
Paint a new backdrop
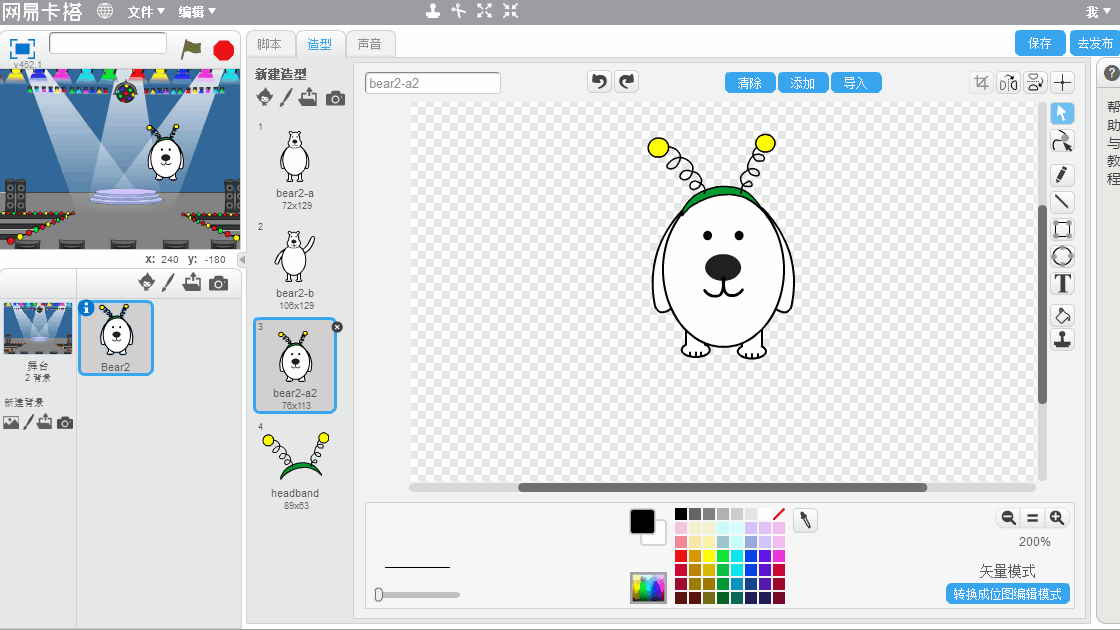29,422
